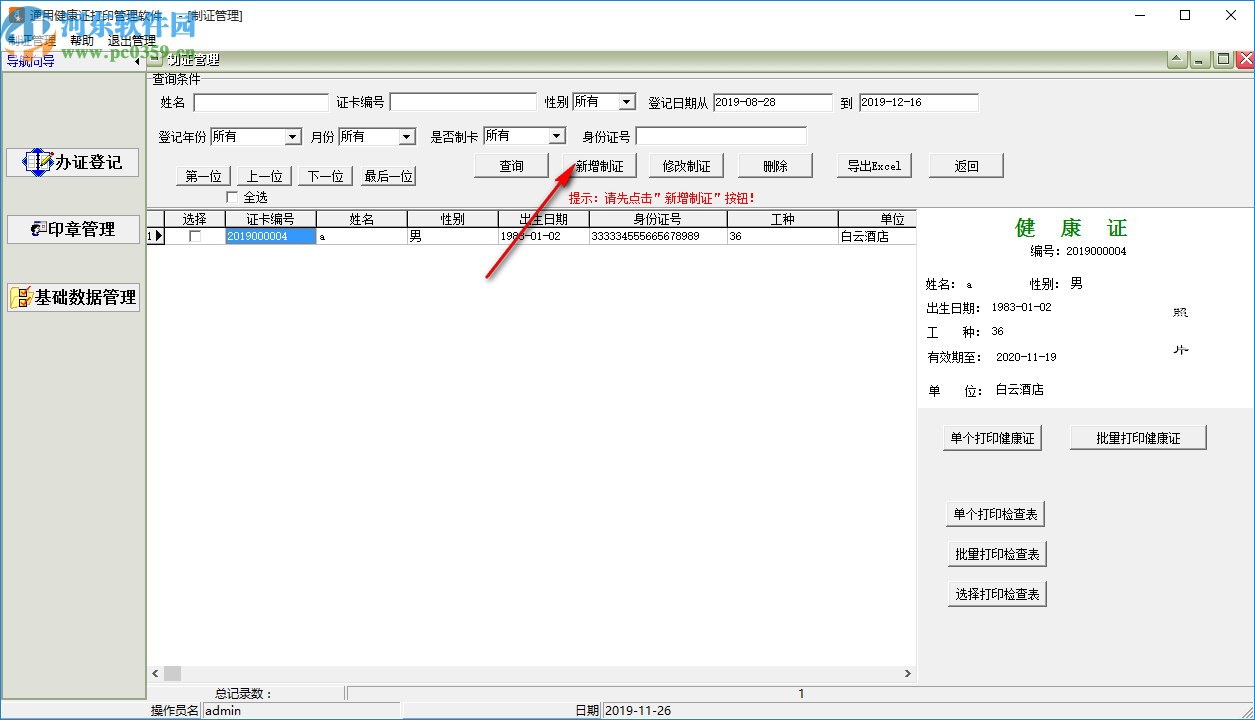Select the ID cell 333334555665678989

(658, 237)
